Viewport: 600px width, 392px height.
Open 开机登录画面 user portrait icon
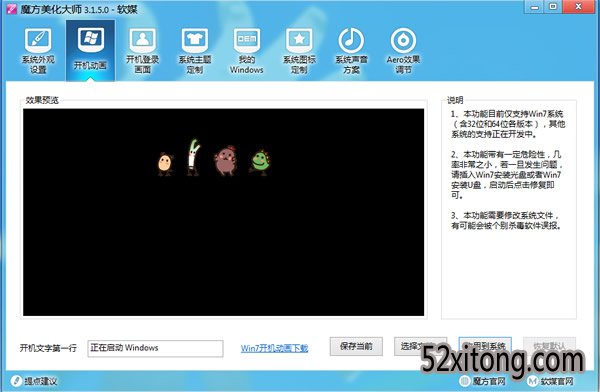(x=142, y=41)
